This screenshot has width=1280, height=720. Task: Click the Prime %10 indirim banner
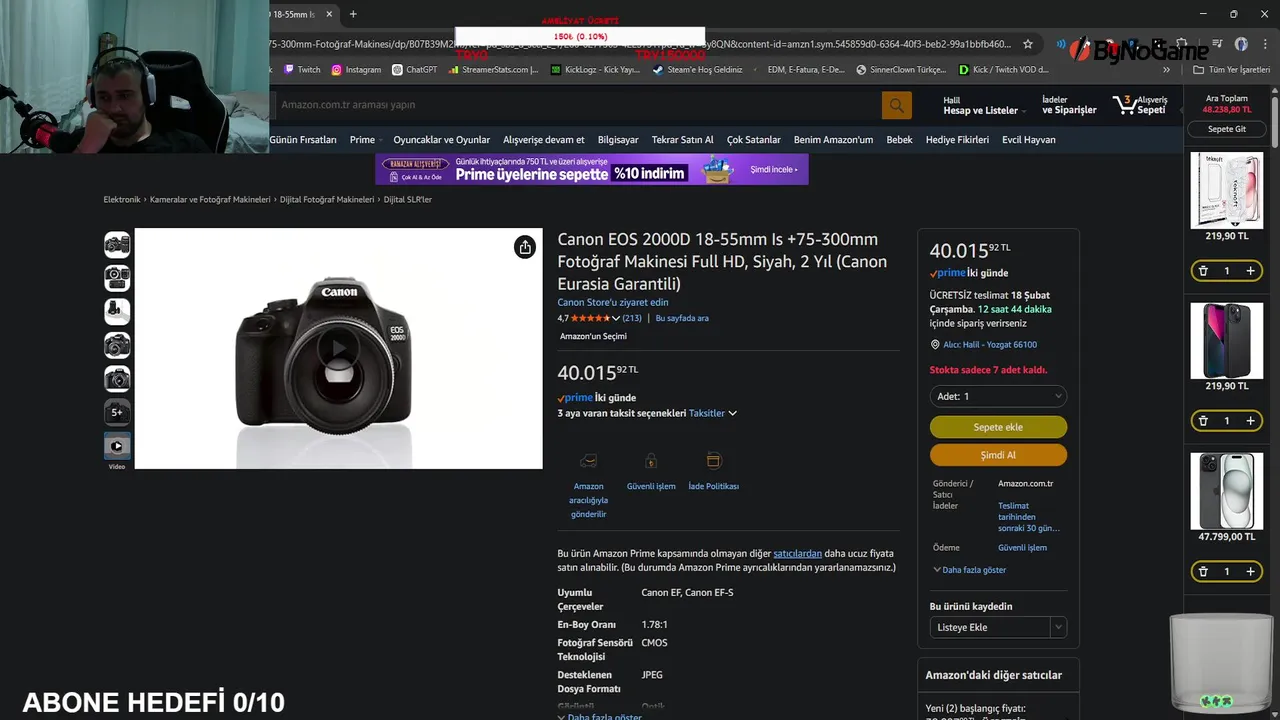tap(592, 169)
